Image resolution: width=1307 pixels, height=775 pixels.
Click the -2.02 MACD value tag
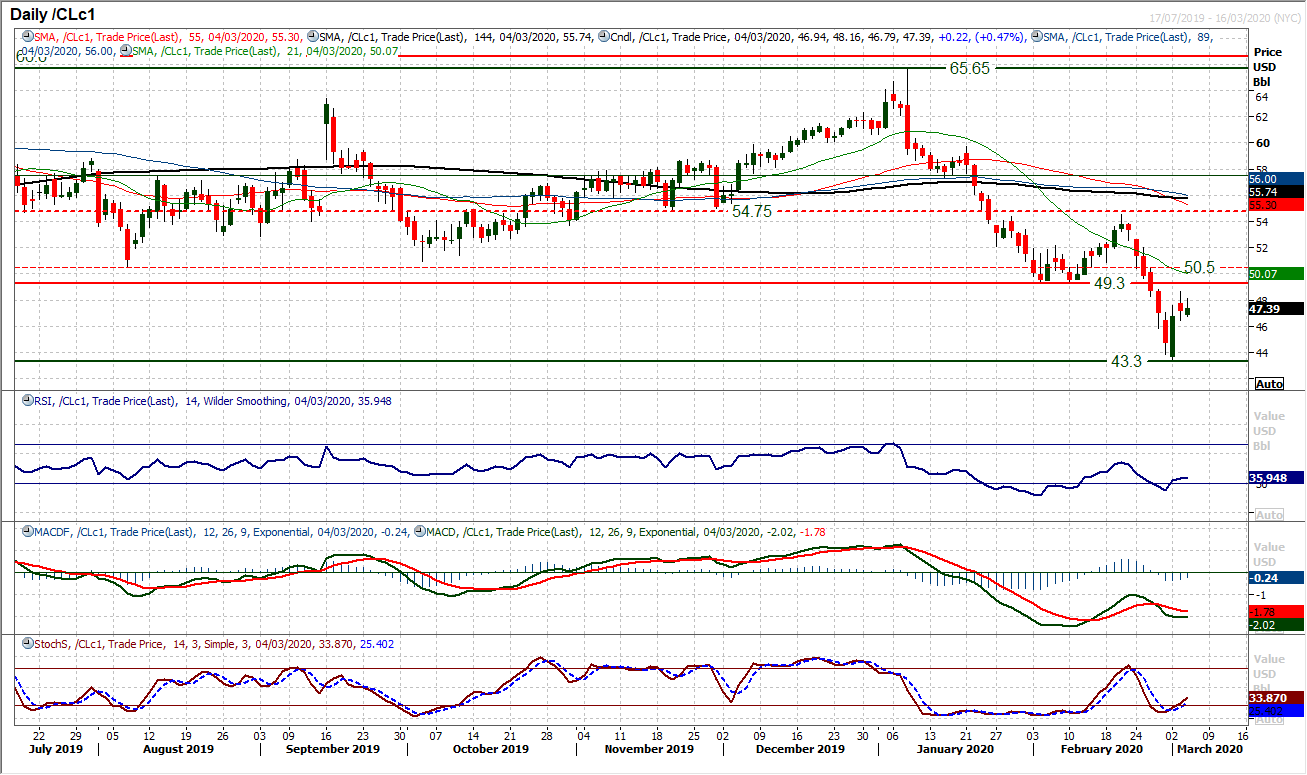[1275, 625]
